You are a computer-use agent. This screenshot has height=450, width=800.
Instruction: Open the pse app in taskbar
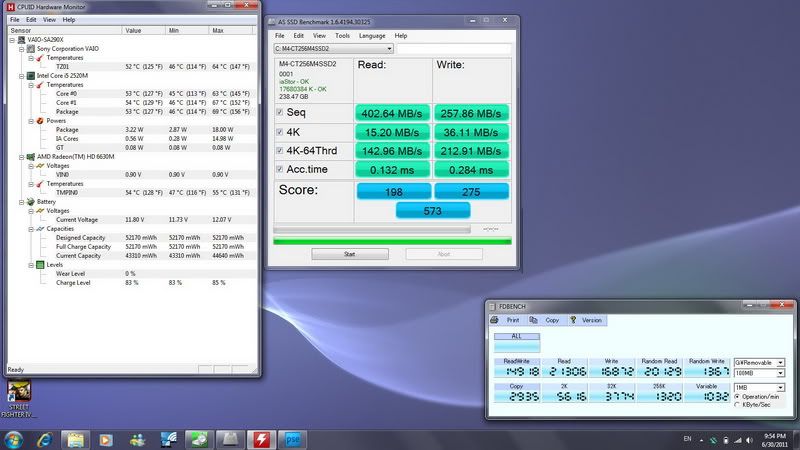coord(292,438)
